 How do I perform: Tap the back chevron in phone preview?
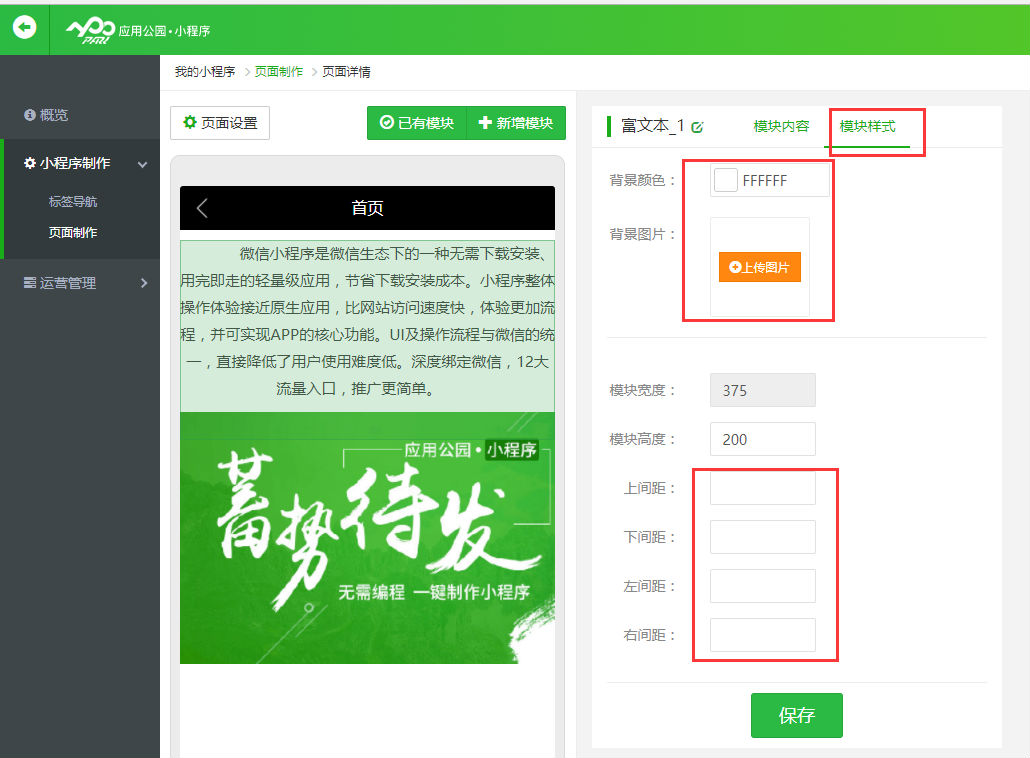coord(202,208)
